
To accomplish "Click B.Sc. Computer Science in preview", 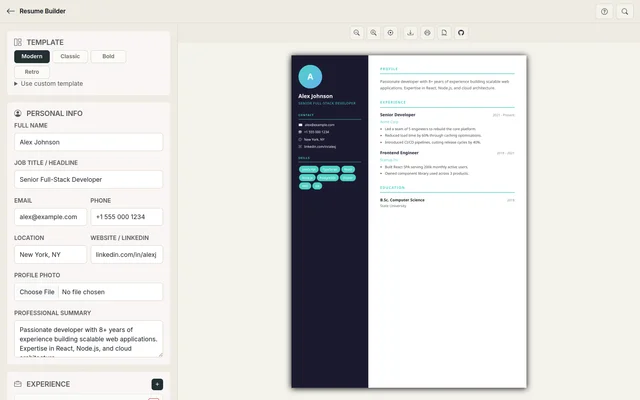I will tap(402, 200).
